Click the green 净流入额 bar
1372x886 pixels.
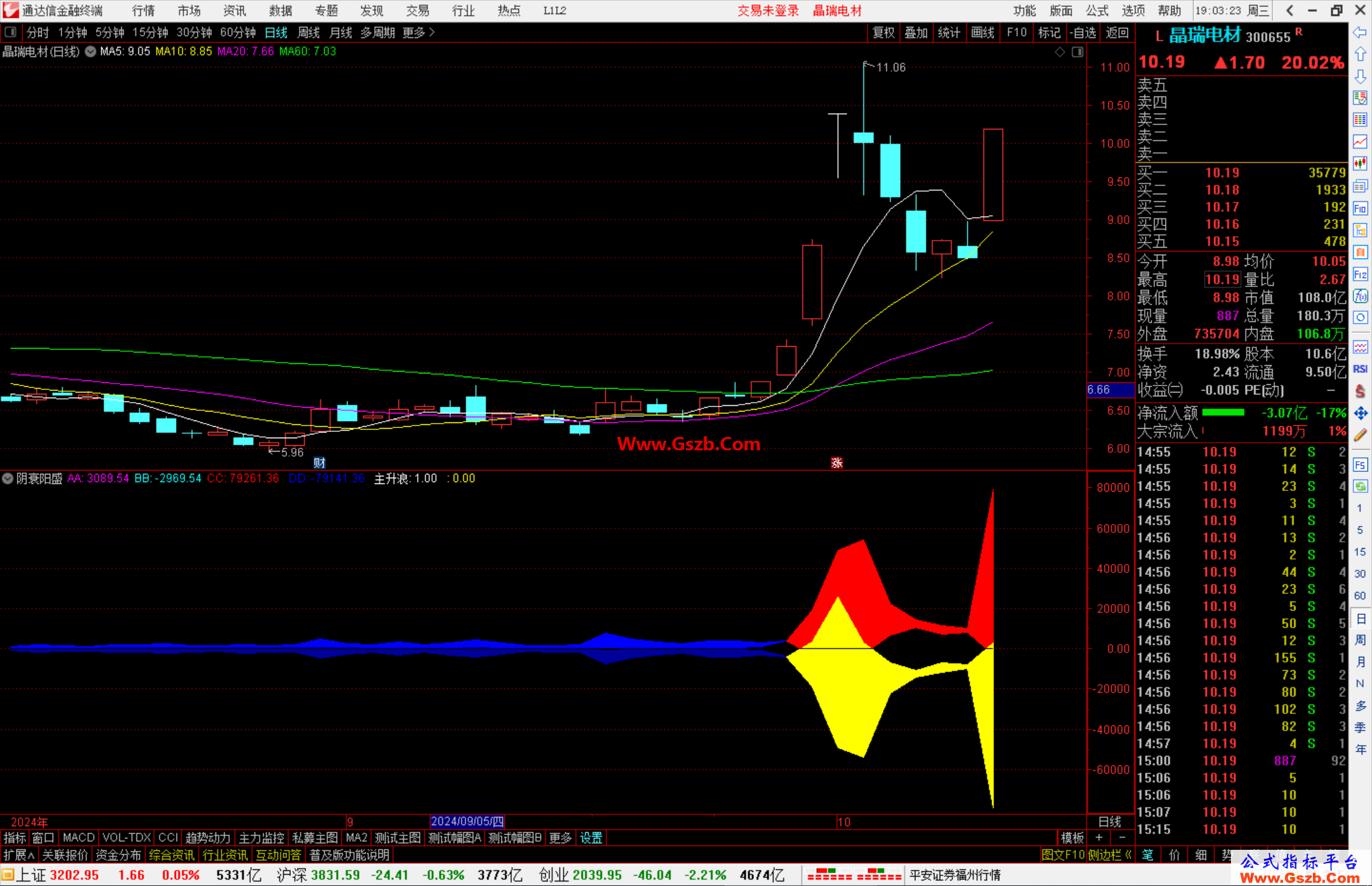[x=1223, y=413]
